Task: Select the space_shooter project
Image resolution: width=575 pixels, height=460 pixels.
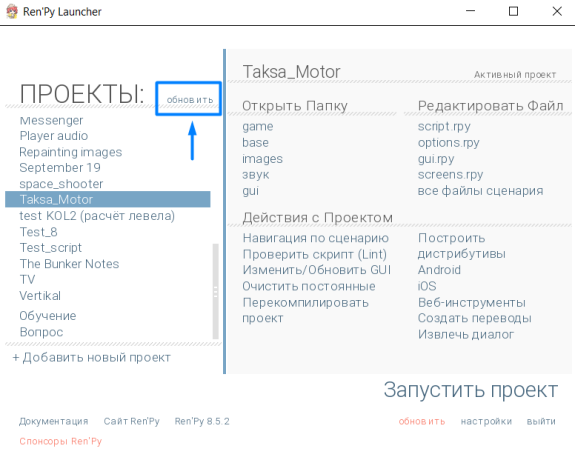Action: click(x=61, y=184)
